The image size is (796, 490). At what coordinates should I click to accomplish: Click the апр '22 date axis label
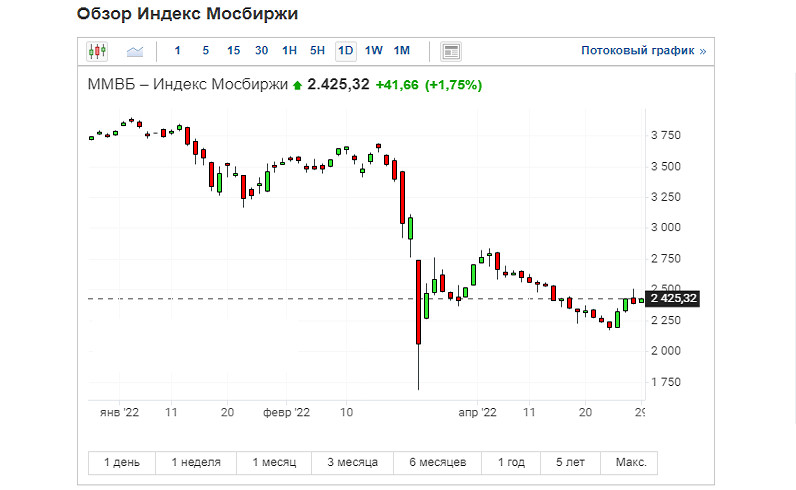(477, 412)
